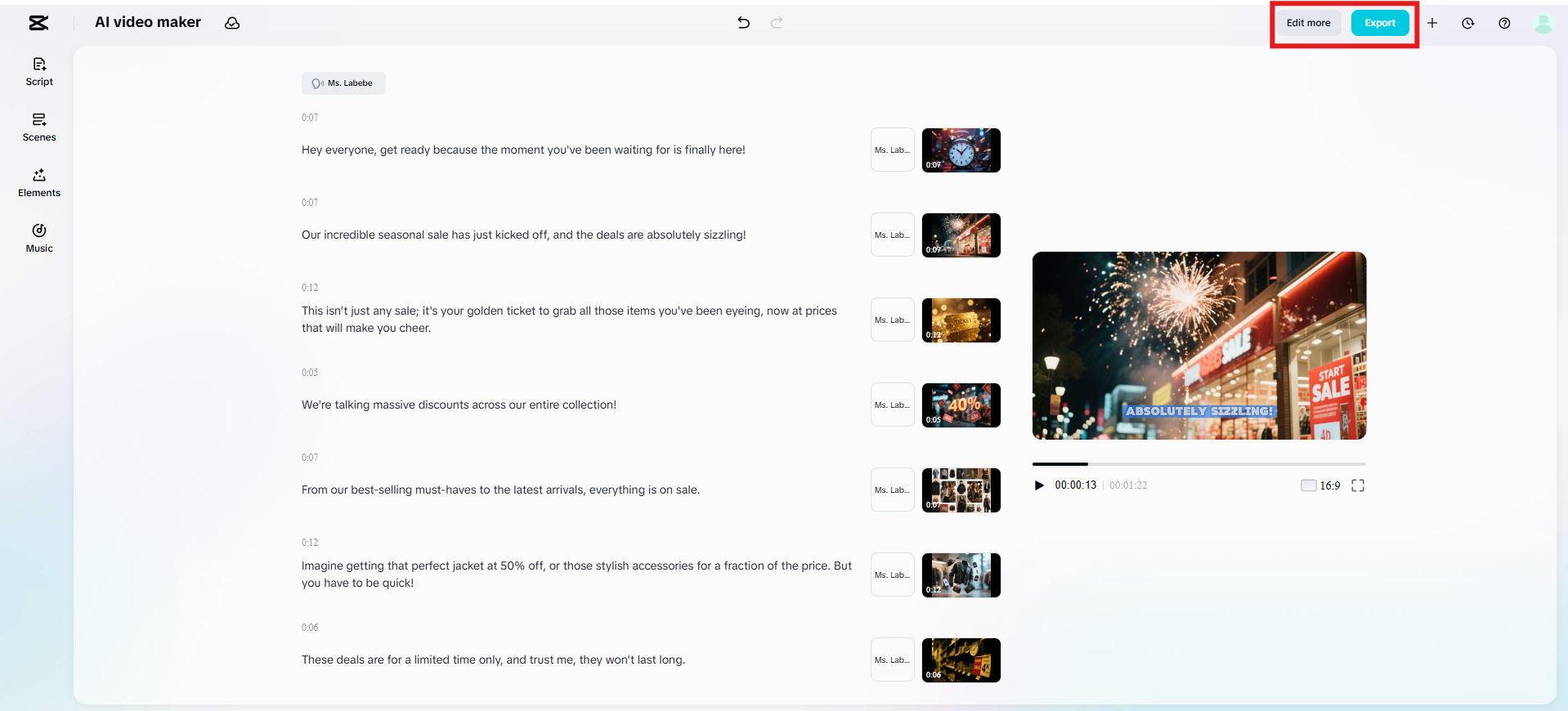Select the jacket scene thumbnail
This screenshot has width=1568, height=711.
click(x=961, y=575)
